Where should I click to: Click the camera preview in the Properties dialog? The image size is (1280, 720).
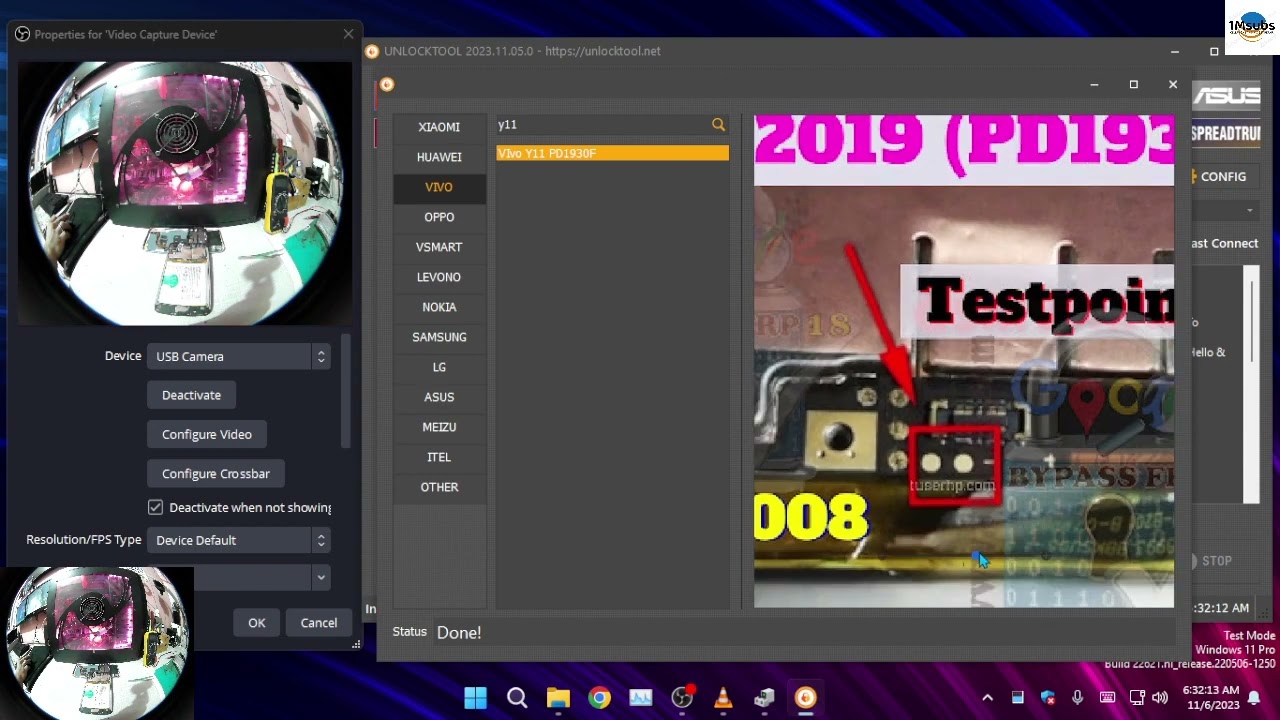pyautogui.click(x=185, y=193)
